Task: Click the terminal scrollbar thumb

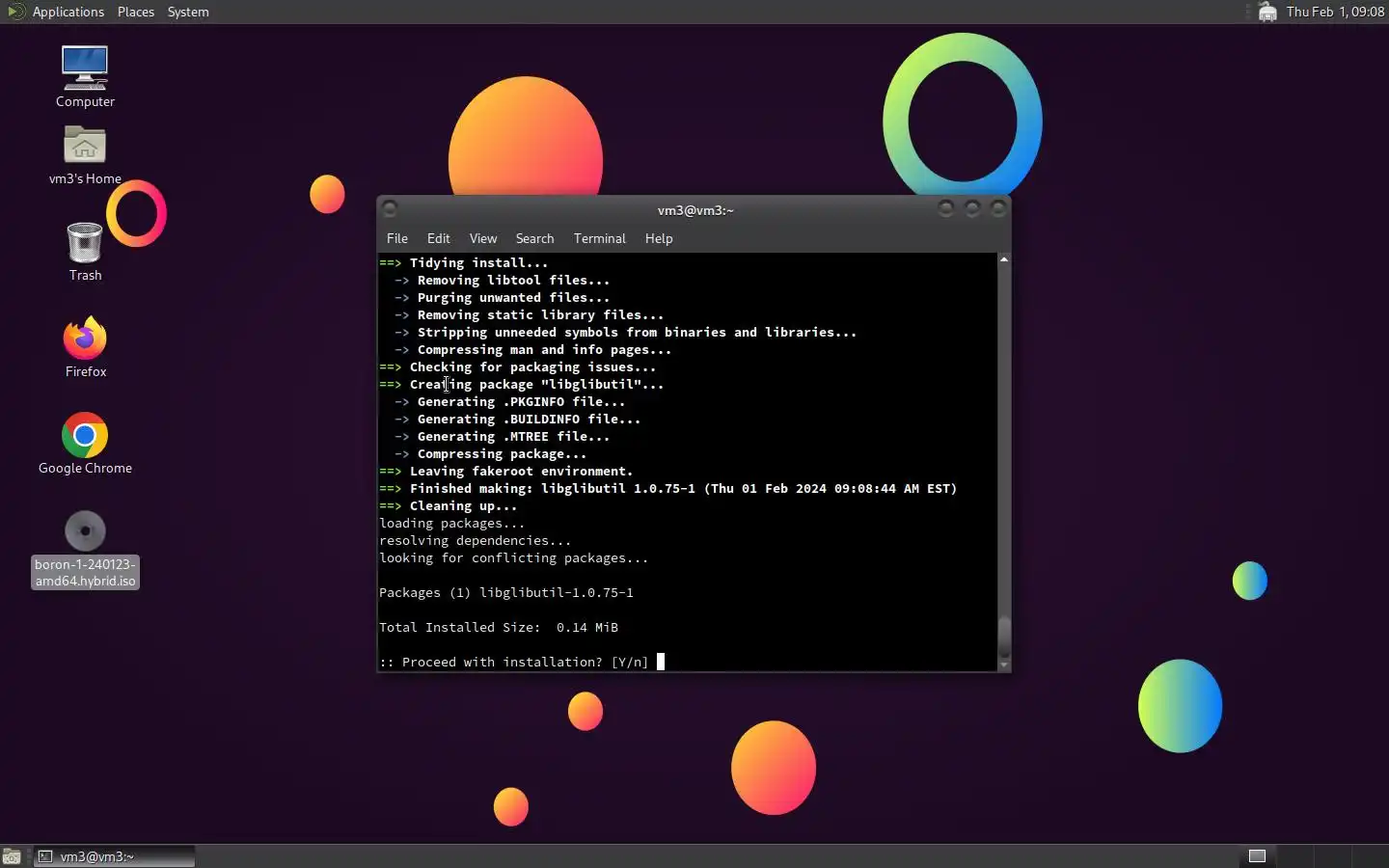Action: tap(1004, 636)
